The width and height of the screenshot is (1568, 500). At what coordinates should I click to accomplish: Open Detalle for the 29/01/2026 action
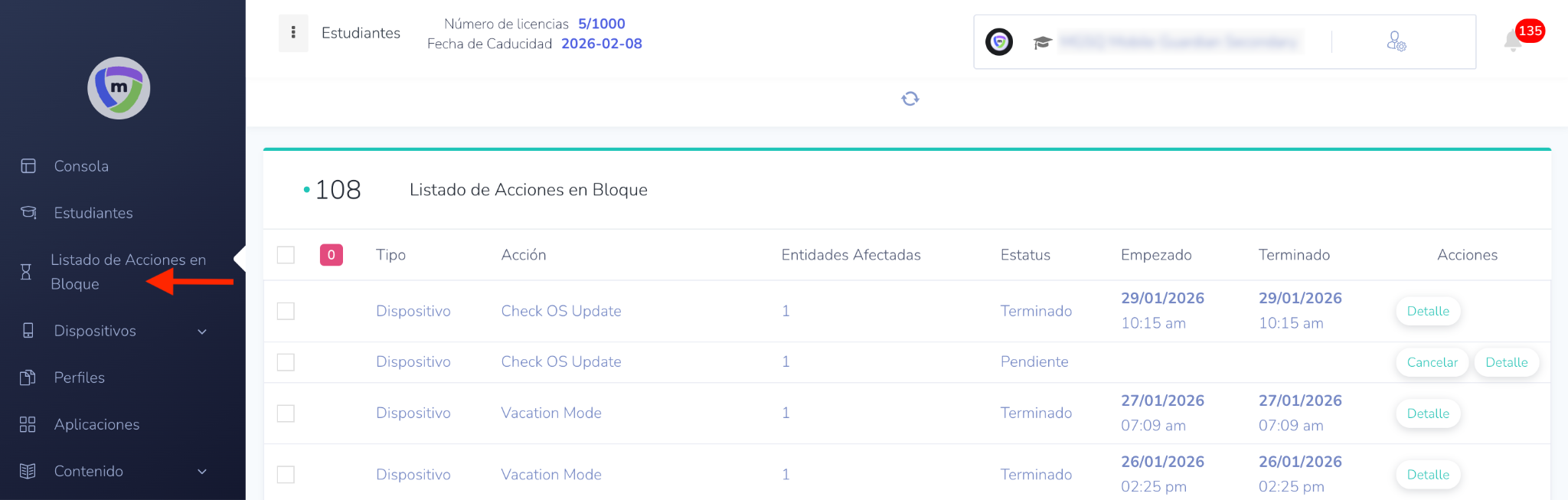1428,311
